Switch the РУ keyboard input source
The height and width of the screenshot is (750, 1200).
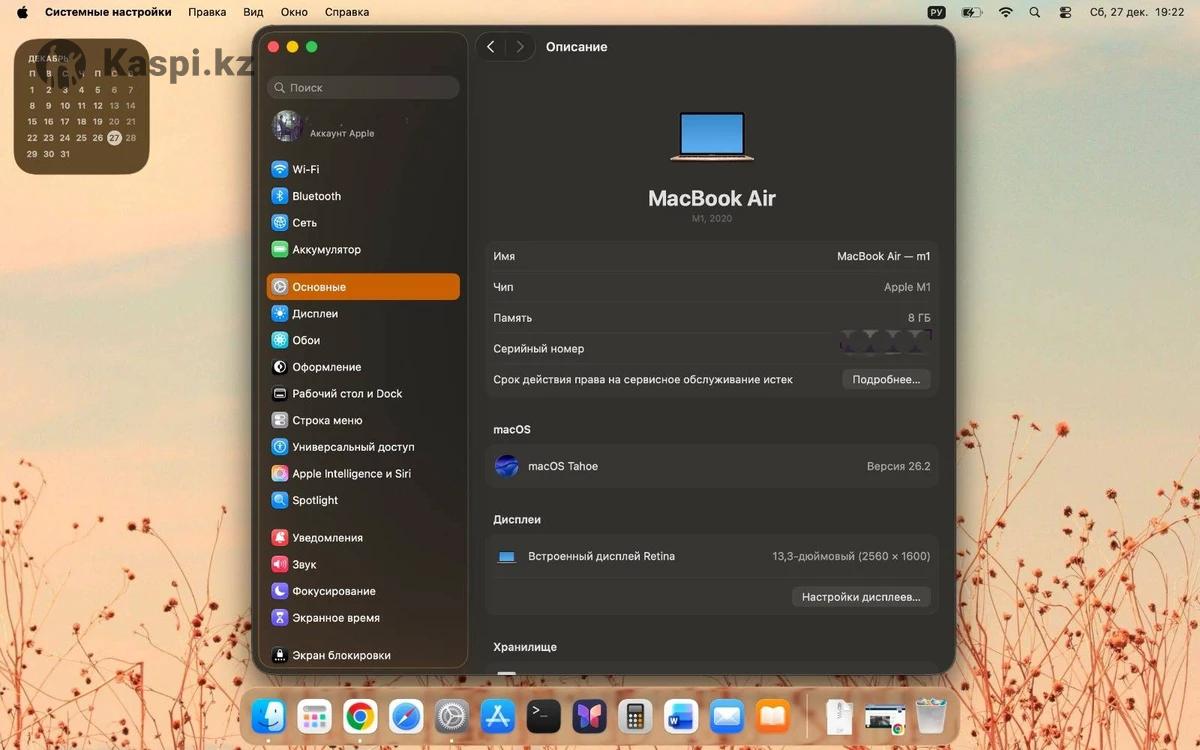(x=936, y=12)
